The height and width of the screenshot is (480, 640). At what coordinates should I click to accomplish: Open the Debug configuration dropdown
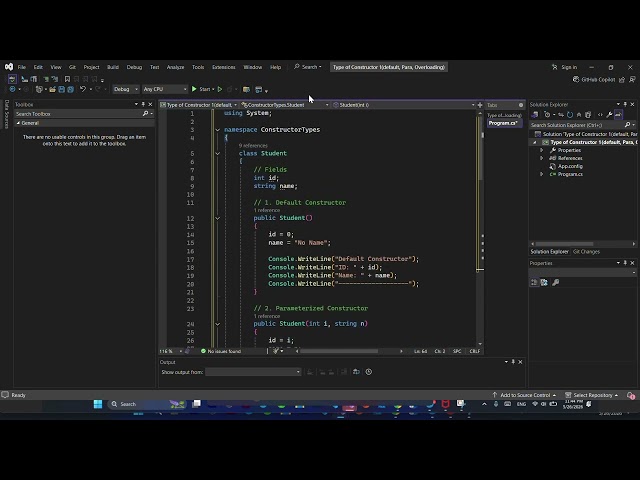point(125,89)
